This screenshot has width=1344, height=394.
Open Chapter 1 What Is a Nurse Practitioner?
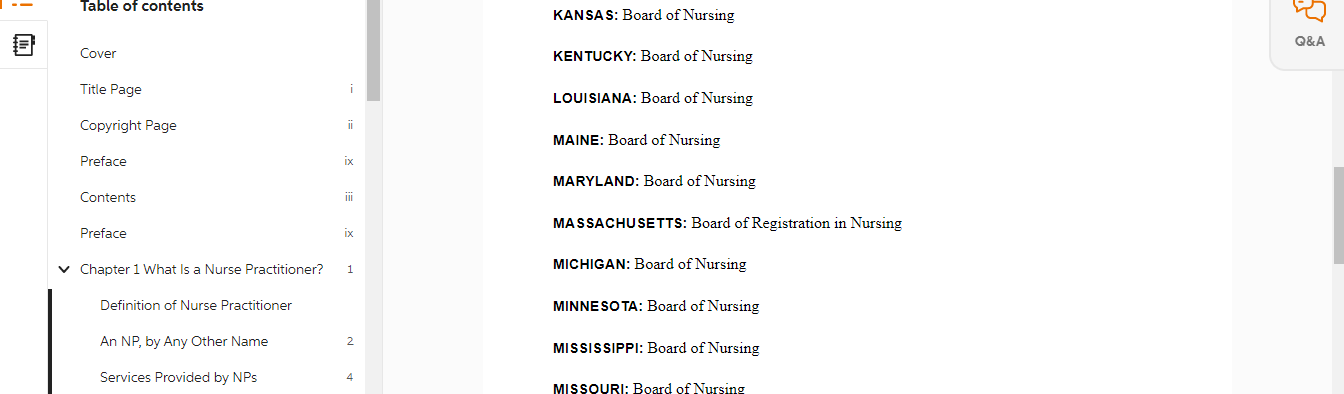coord(201,269)
